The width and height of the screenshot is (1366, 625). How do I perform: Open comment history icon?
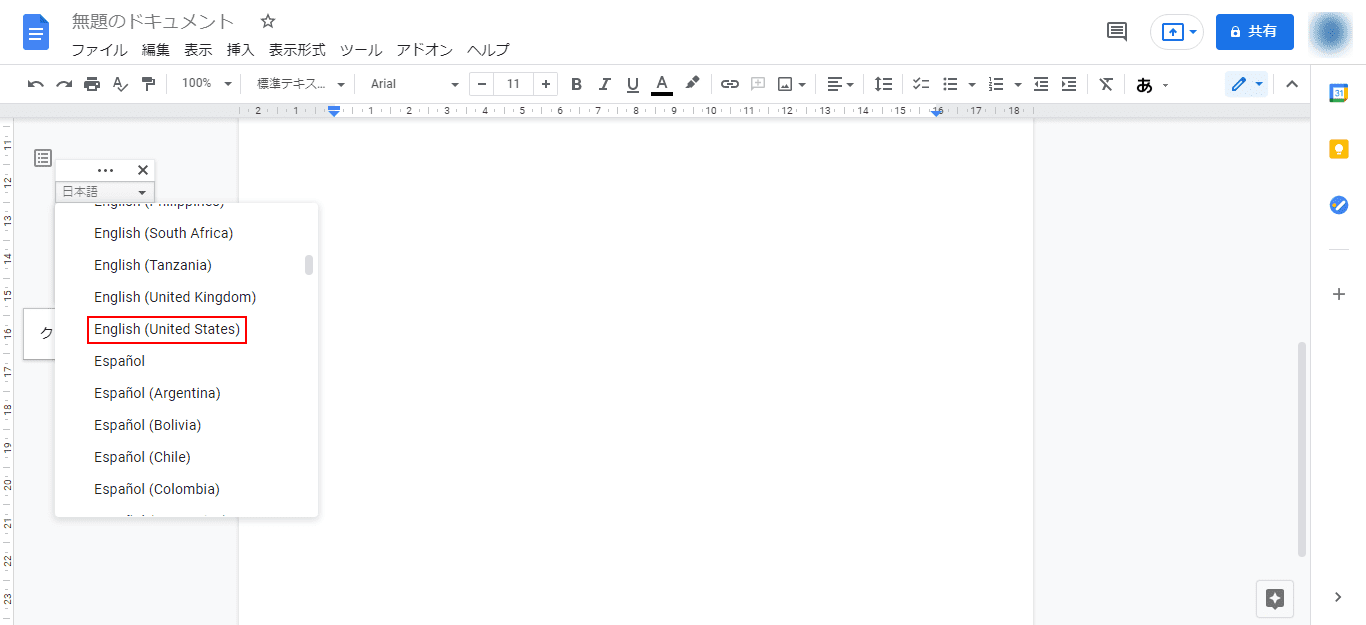coord(1117,32)
